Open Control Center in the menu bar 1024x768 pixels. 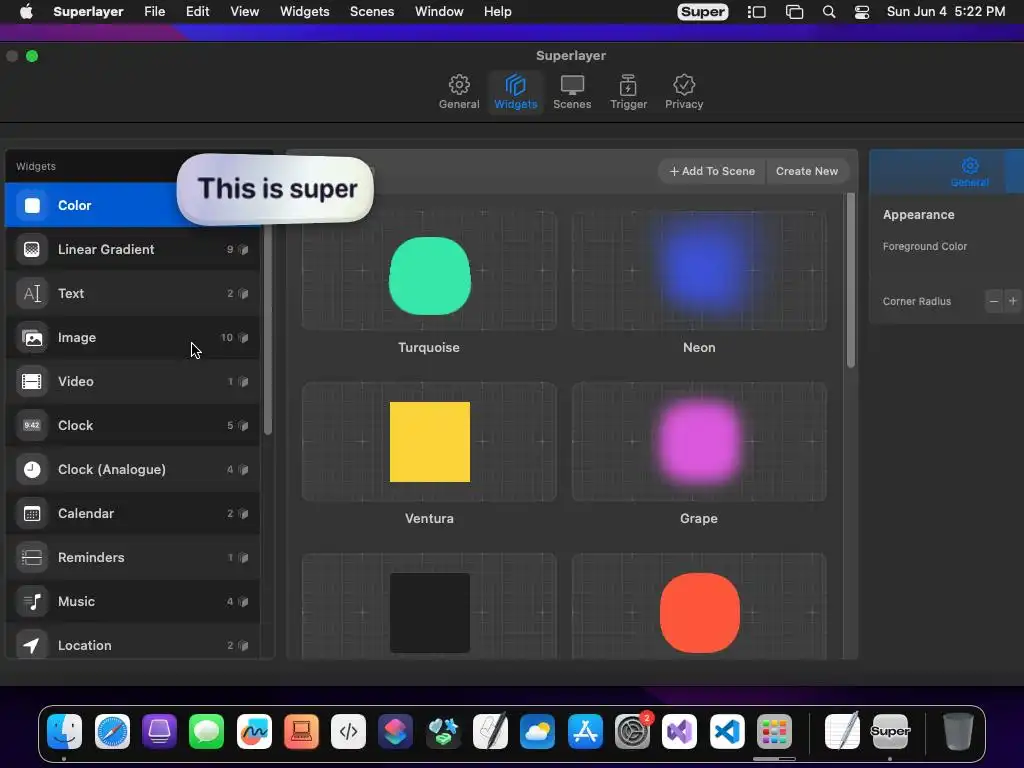tap(862, 12)
